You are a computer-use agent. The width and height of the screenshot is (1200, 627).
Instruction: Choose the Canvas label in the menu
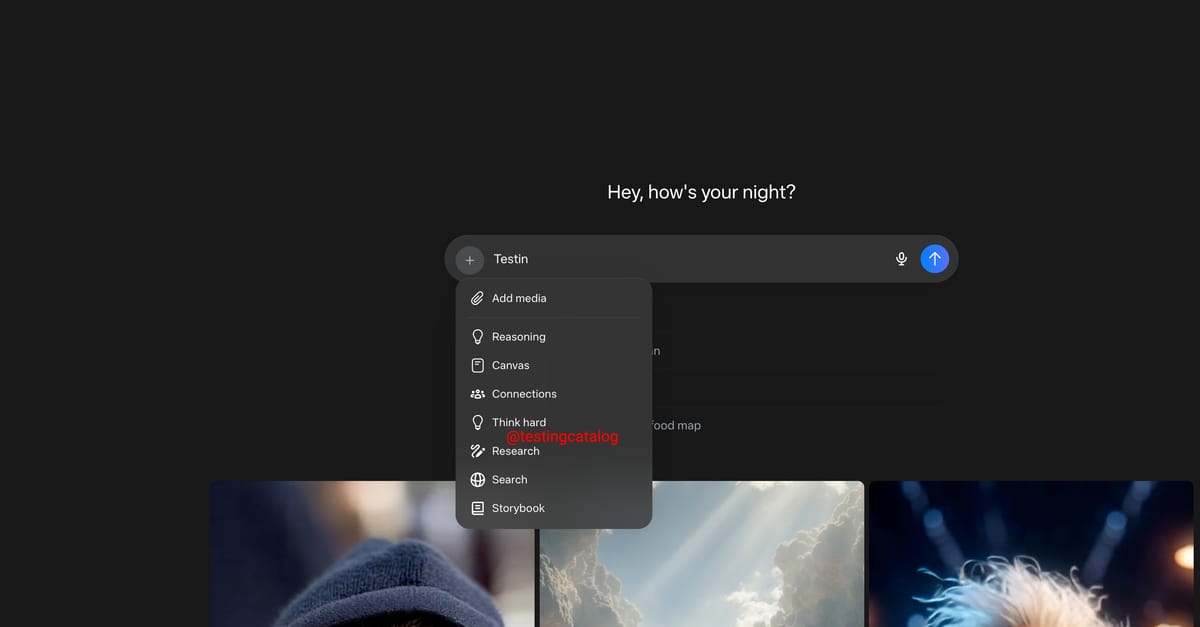pos(510,366)
